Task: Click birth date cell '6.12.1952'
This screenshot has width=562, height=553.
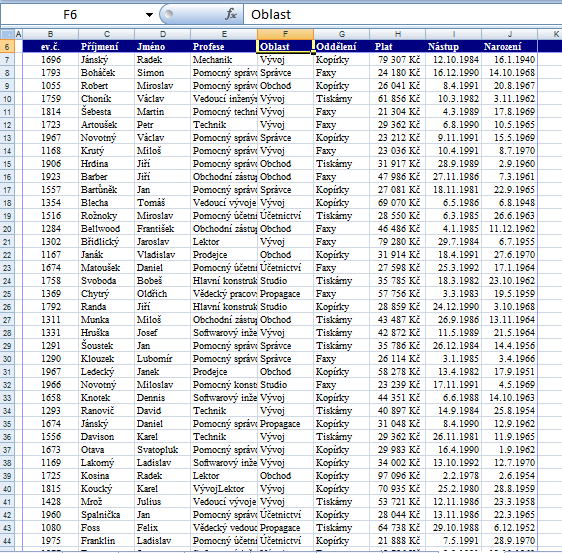Action: click(509, 528)
